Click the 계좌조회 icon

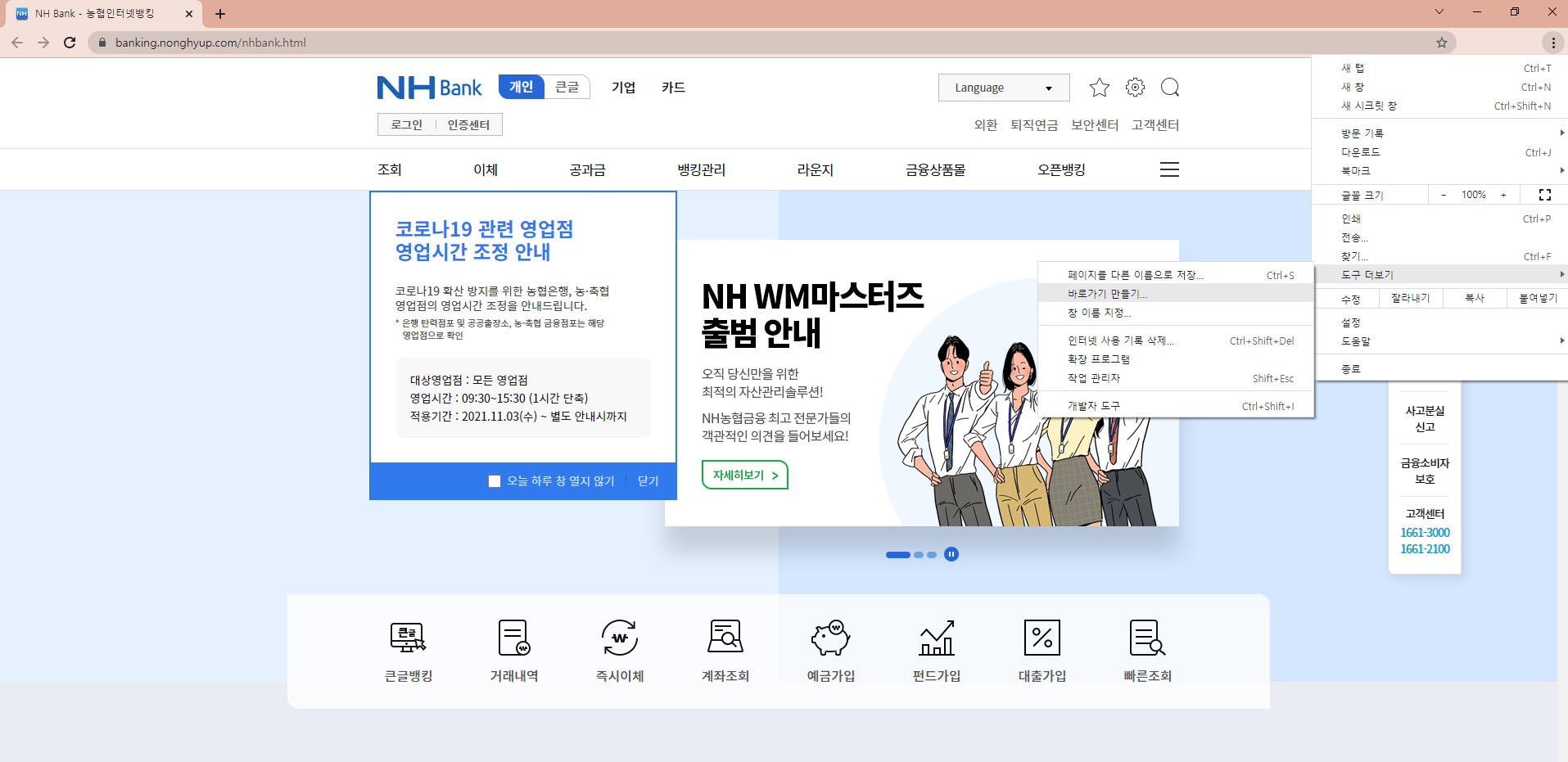pos(725,638)
